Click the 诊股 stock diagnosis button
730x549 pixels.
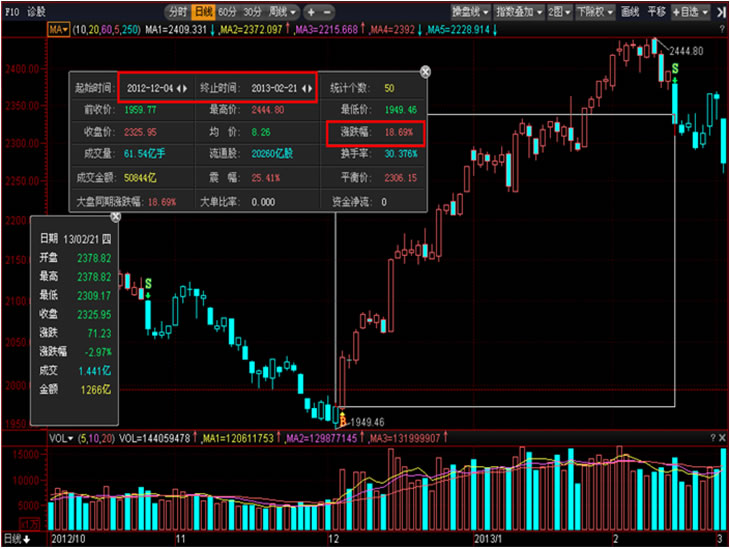tap(36, 12)
